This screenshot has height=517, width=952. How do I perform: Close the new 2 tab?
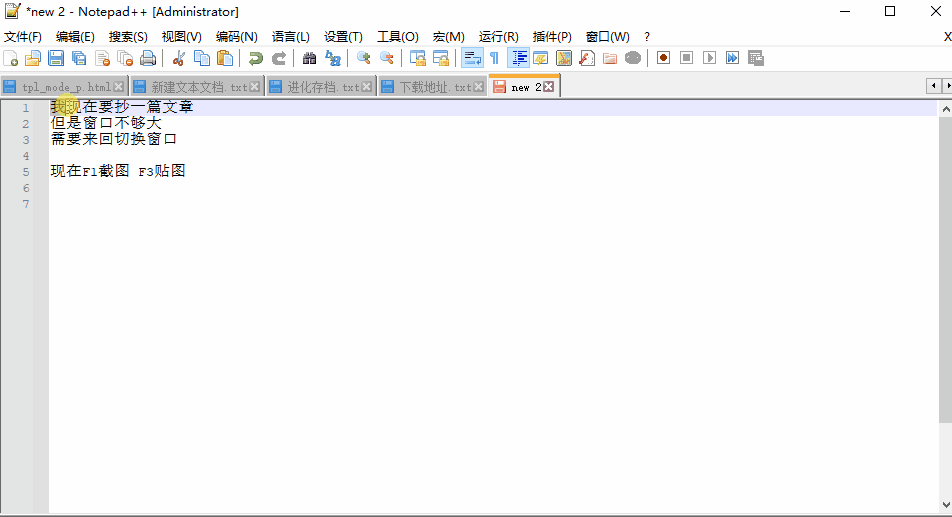coord(548,87)
